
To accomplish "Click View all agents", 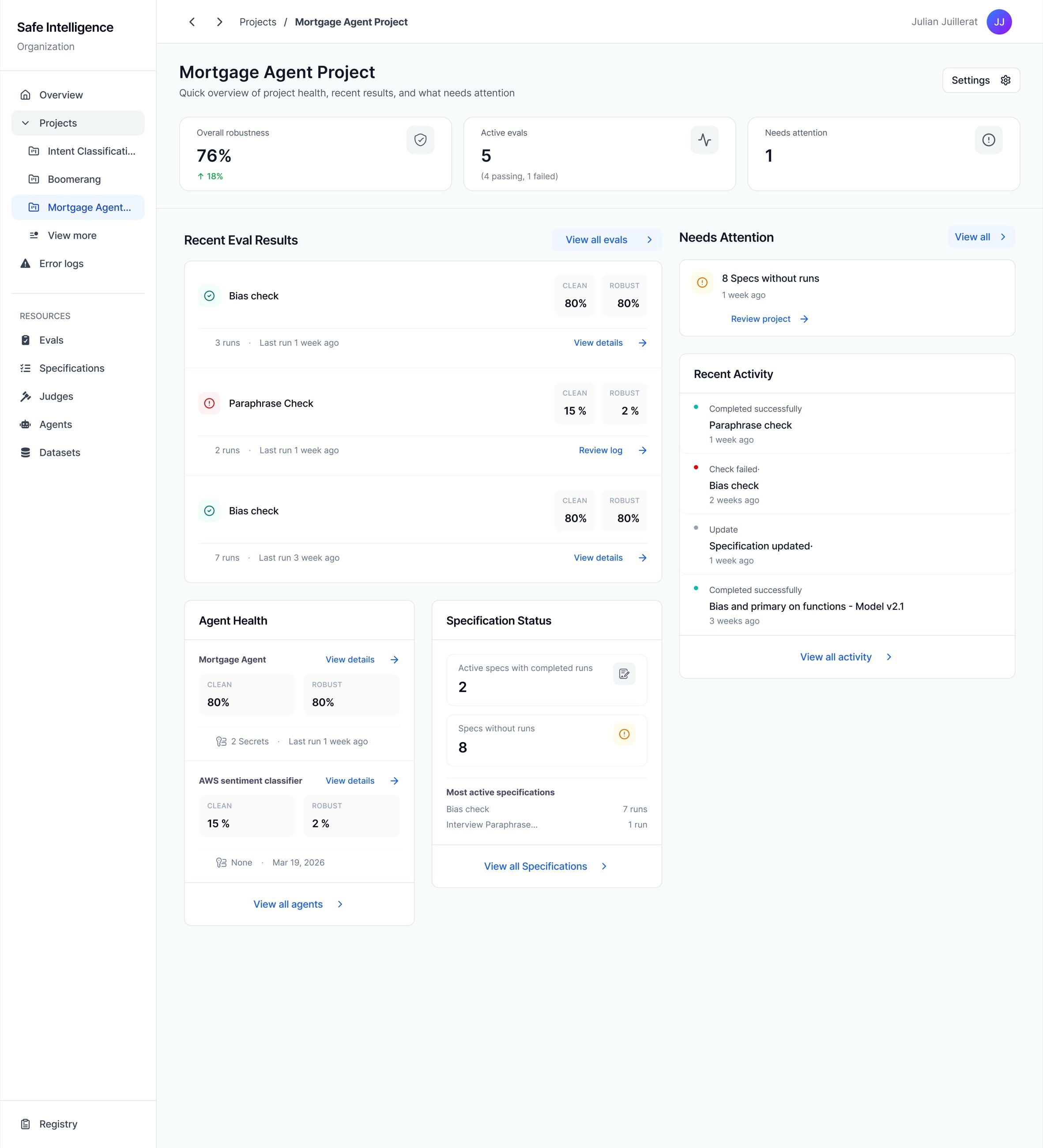I will coord(299,904).
